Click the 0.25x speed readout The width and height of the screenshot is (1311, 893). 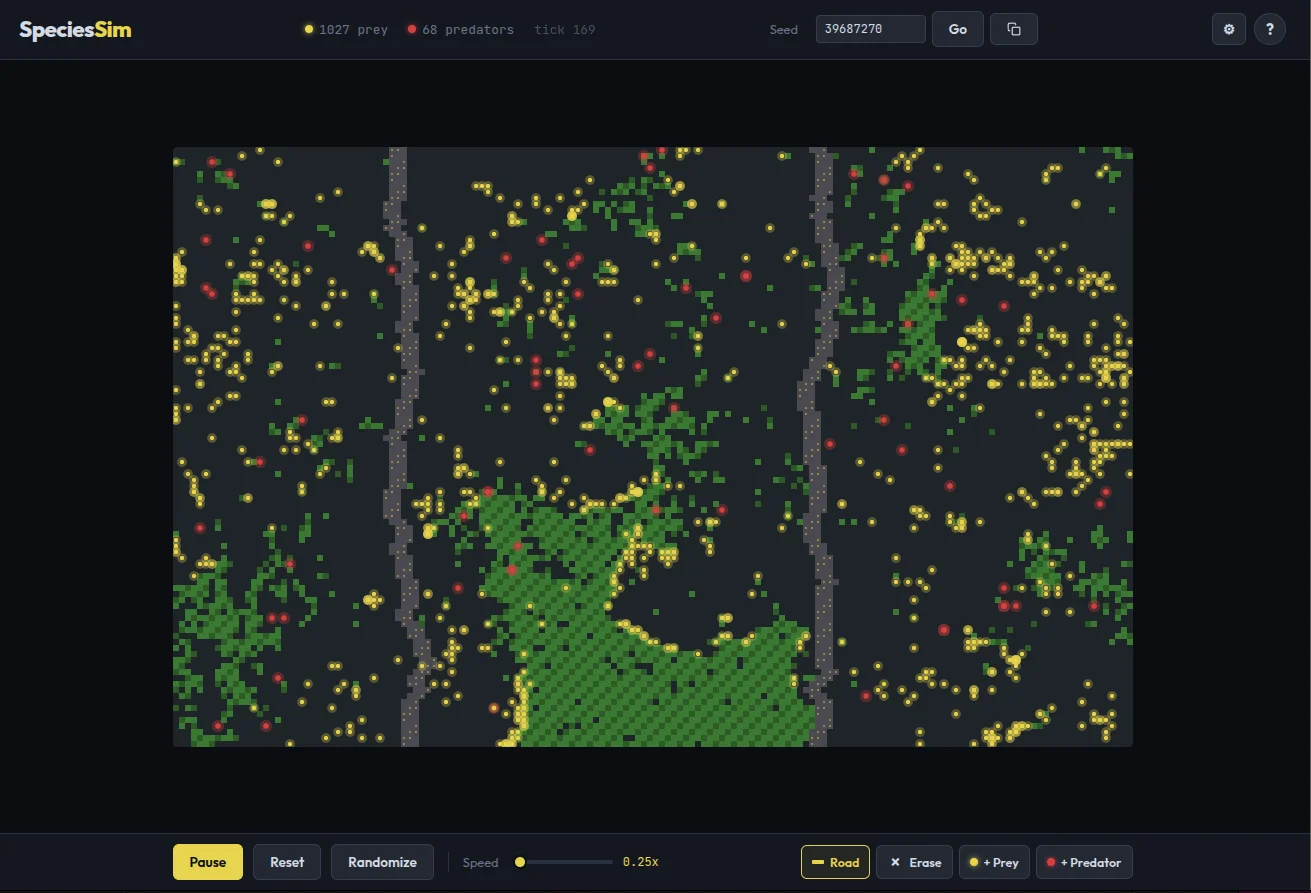pos(640,861)
